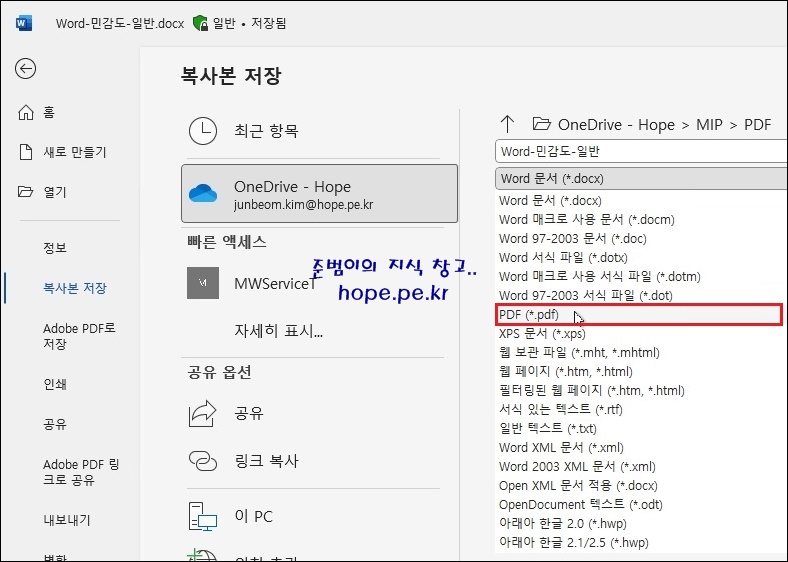Image resolution: width=788 pixels, height=562 pixels.
Task: Click the folder icon in path breadcrumb
Action: pos(542,124)
